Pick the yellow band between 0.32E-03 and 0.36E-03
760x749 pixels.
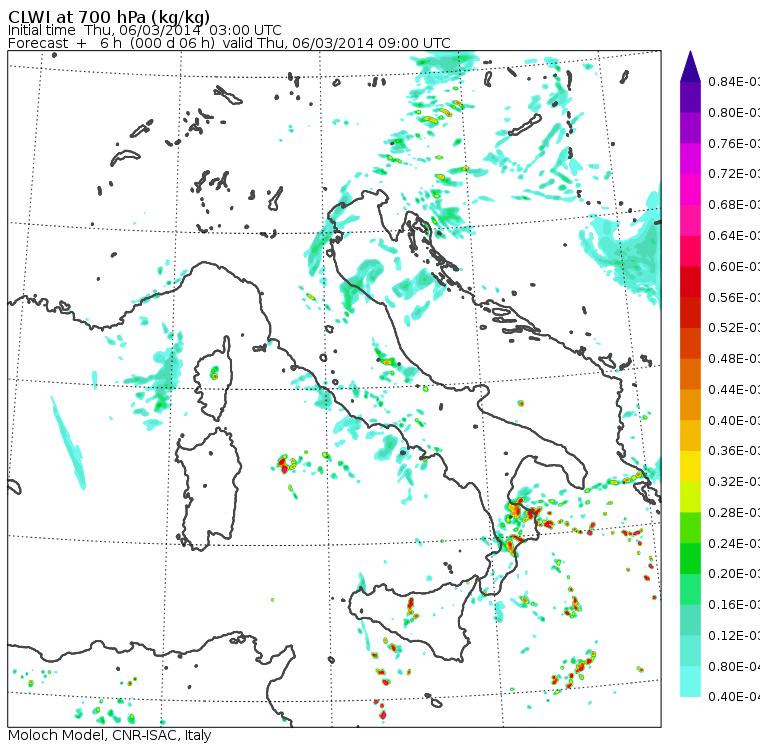[x=690, y=466]
